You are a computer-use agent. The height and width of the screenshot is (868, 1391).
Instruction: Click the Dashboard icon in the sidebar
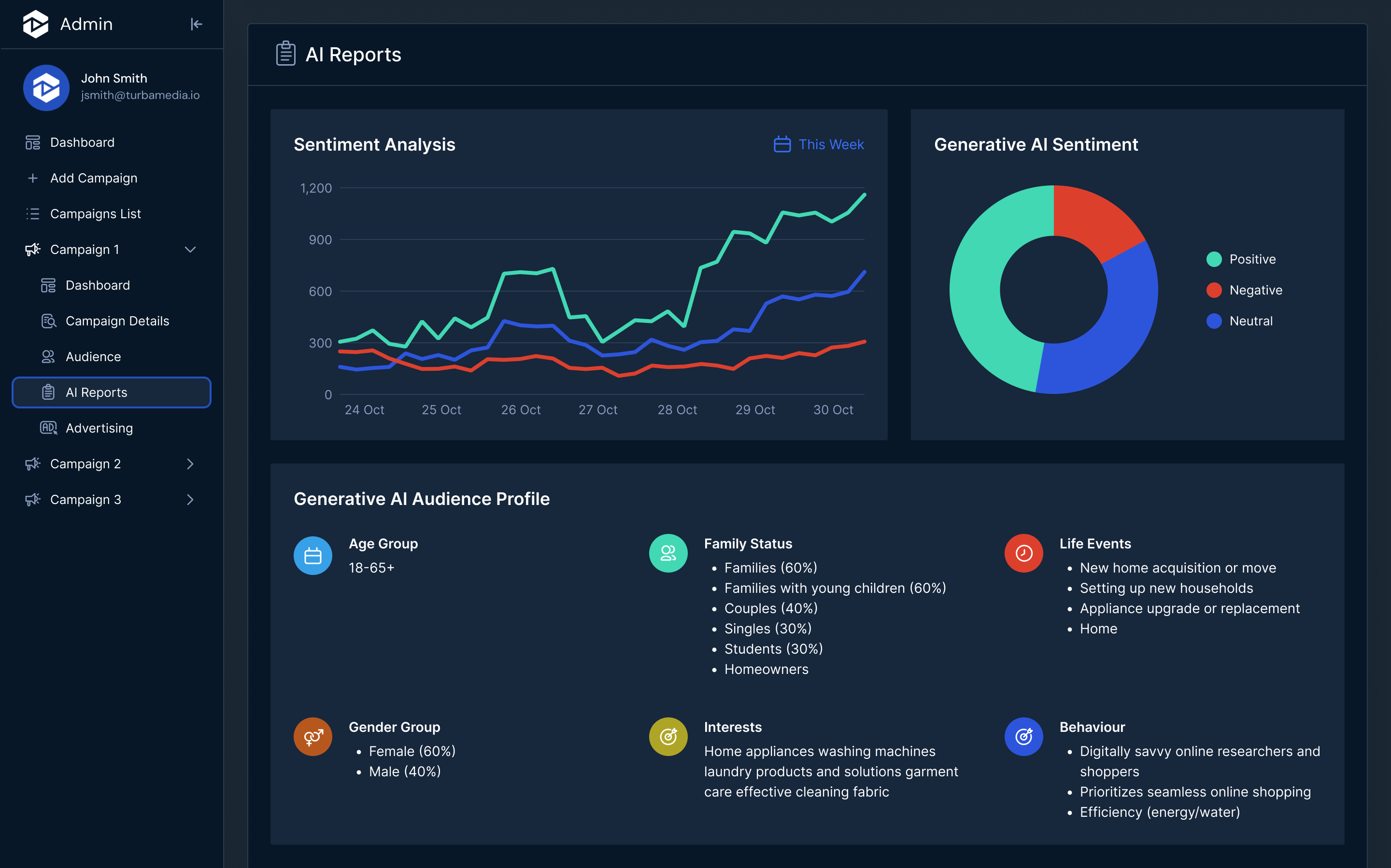pyautogui.click(x=33, y=142)
